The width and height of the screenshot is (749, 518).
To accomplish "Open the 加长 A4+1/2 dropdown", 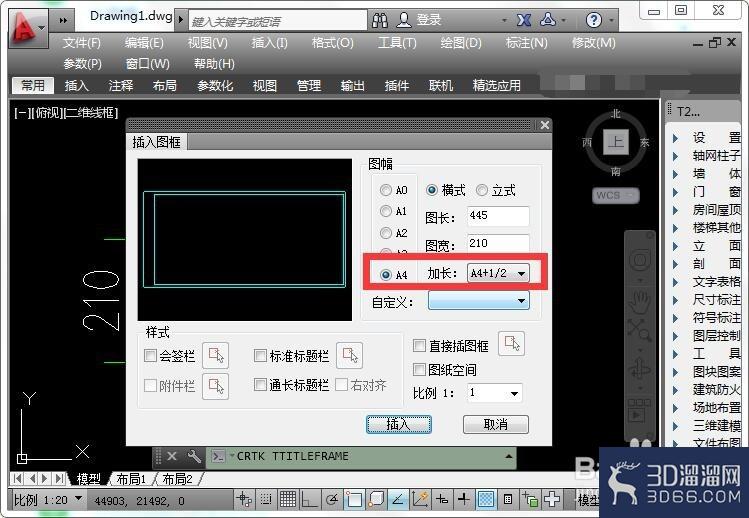I will [498, 273].
